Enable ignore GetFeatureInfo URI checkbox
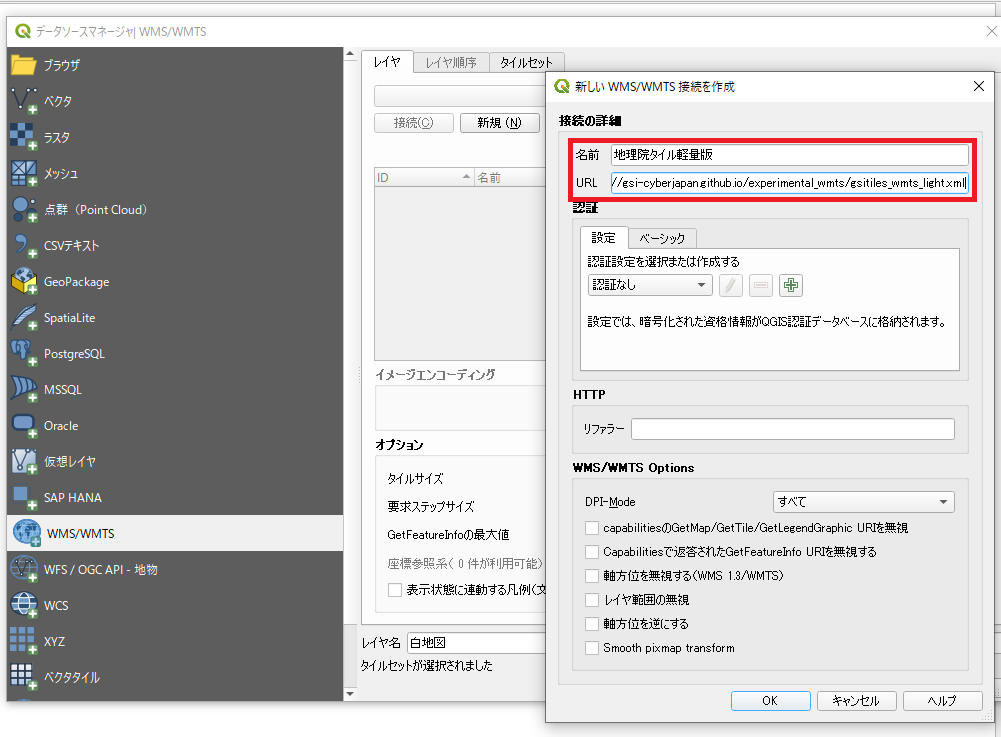This screenshot has height=737, width=1001. pos(592,552)
